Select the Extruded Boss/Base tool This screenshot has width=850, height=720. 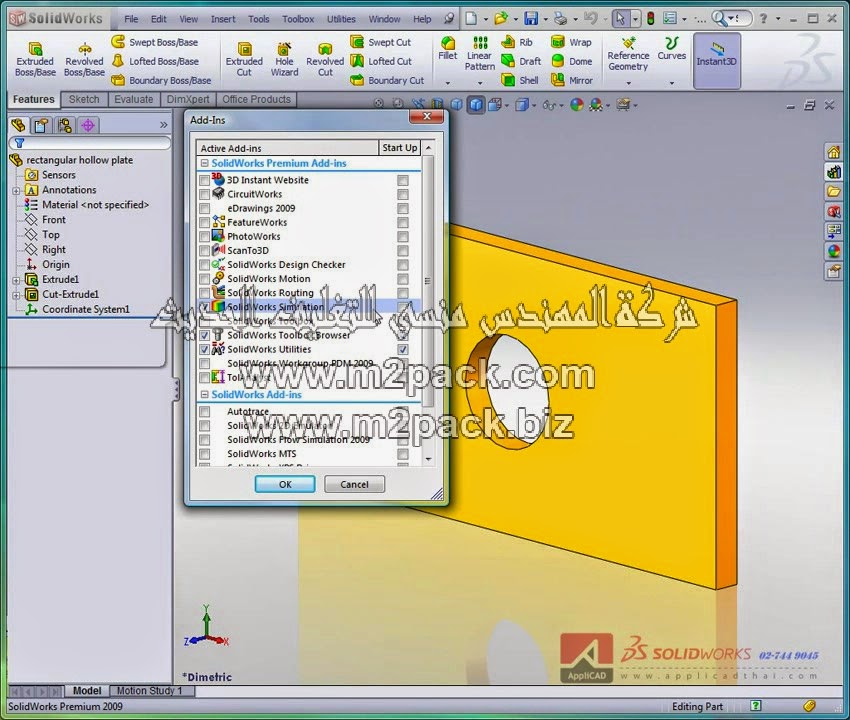click(35, 60)
